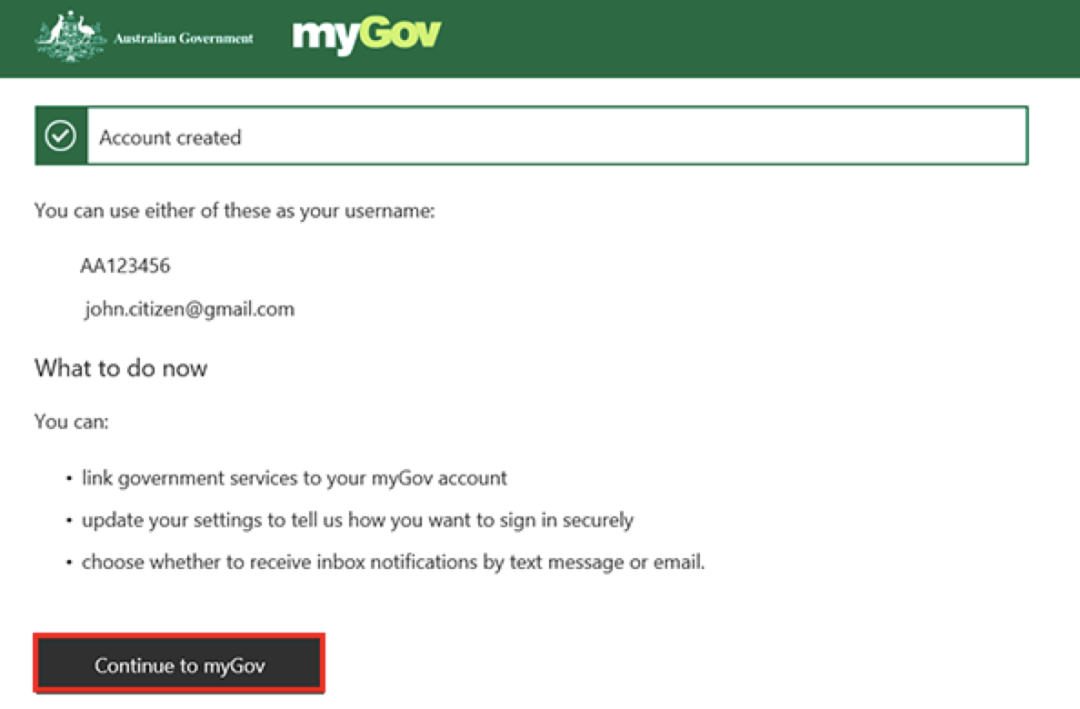This screenshot has height=709, width=1080.
Task: Click the myGov logo in header
Action: [366, 35]
